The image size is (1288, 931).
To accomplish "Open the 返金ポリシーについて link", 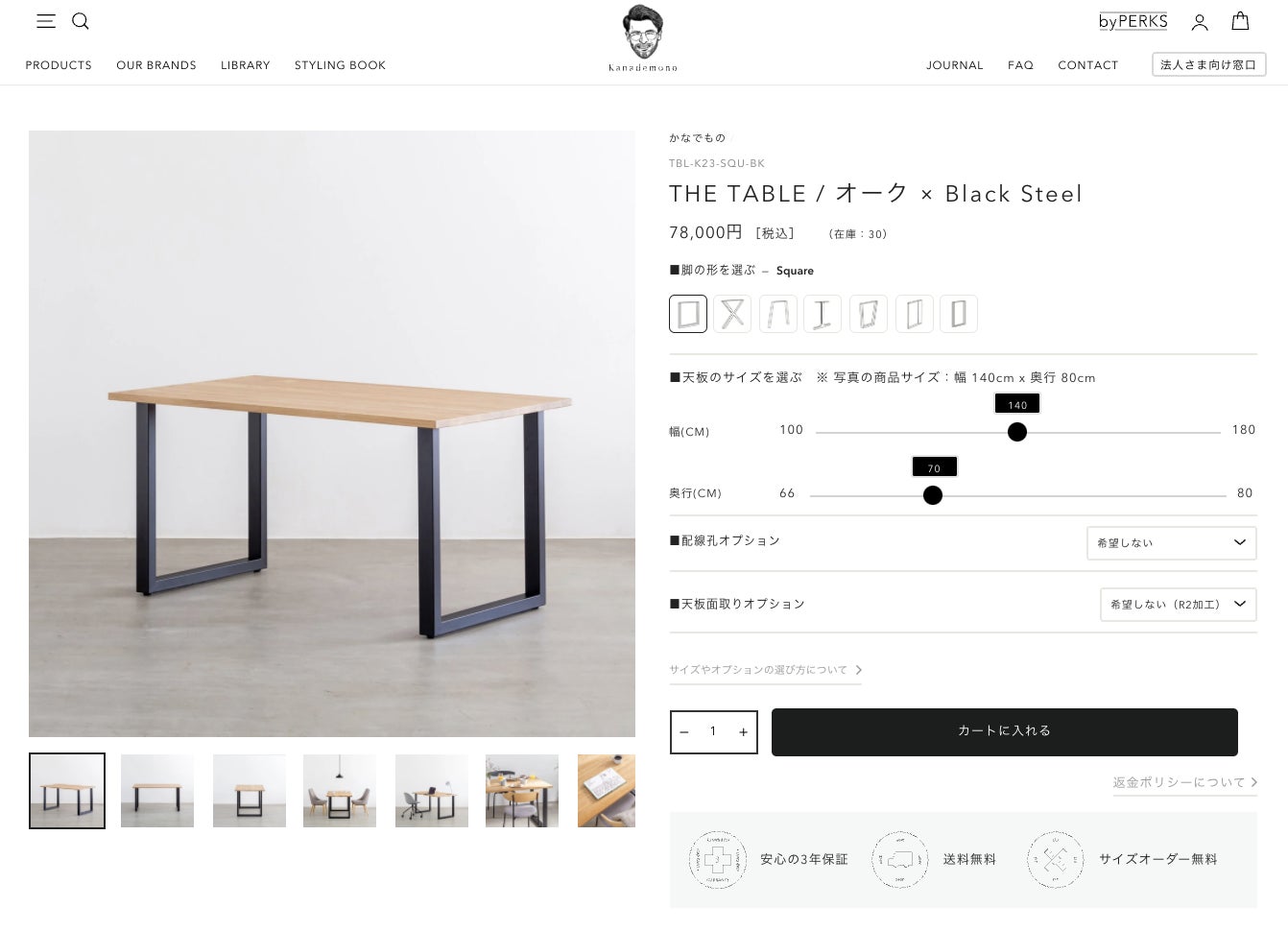I will point(1185,782).
